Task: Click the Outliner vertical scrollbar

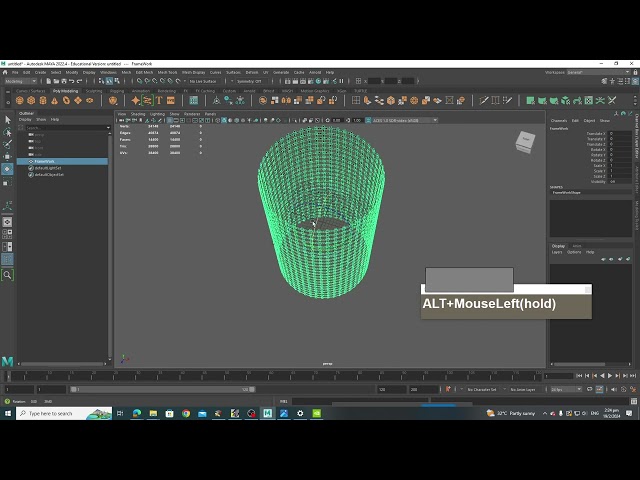Action: (110, 245)
